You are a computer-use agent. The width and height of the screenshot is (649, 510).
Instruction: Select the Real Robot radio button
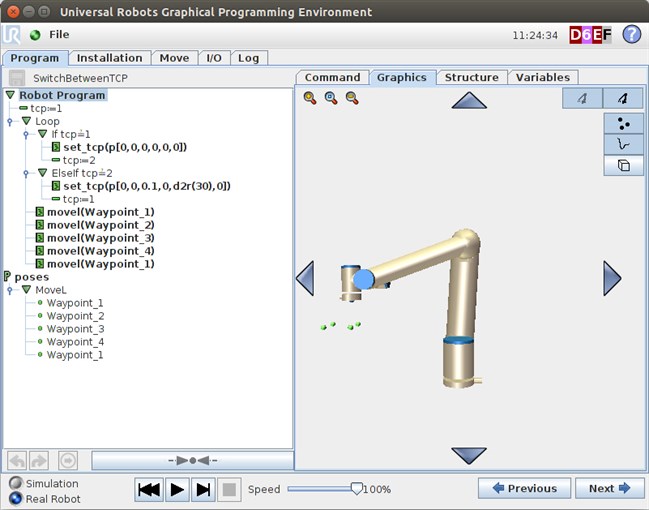(15, 499)
